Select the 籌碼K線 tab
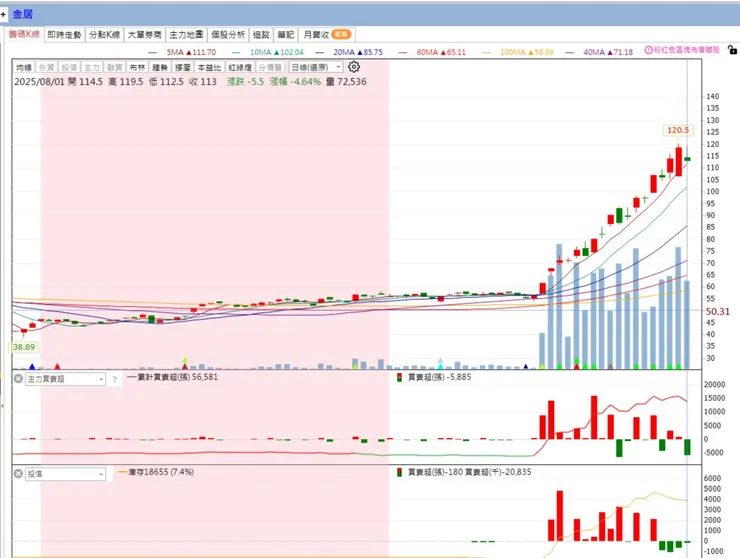This screenshot has height=558, width=740. click(24, 34)
